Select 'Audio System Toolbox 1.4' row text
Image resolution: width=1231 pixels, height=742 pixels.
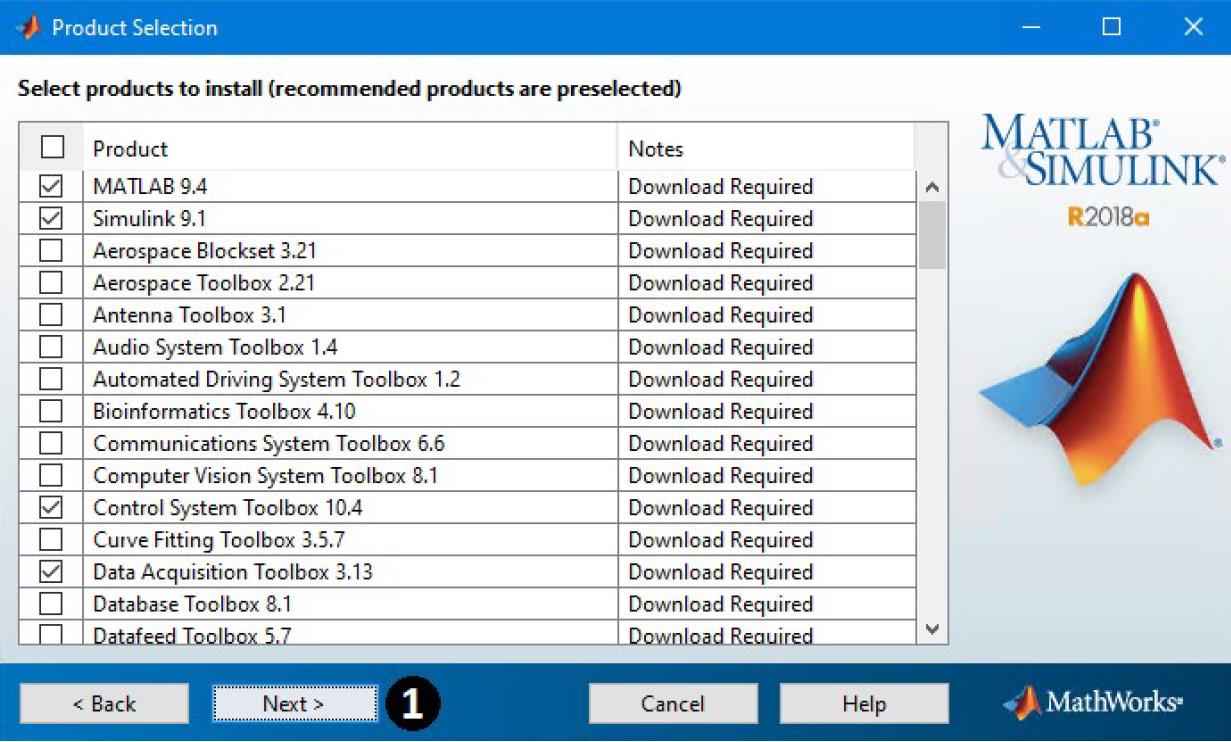pyautogui.click(x=215, y=347)
